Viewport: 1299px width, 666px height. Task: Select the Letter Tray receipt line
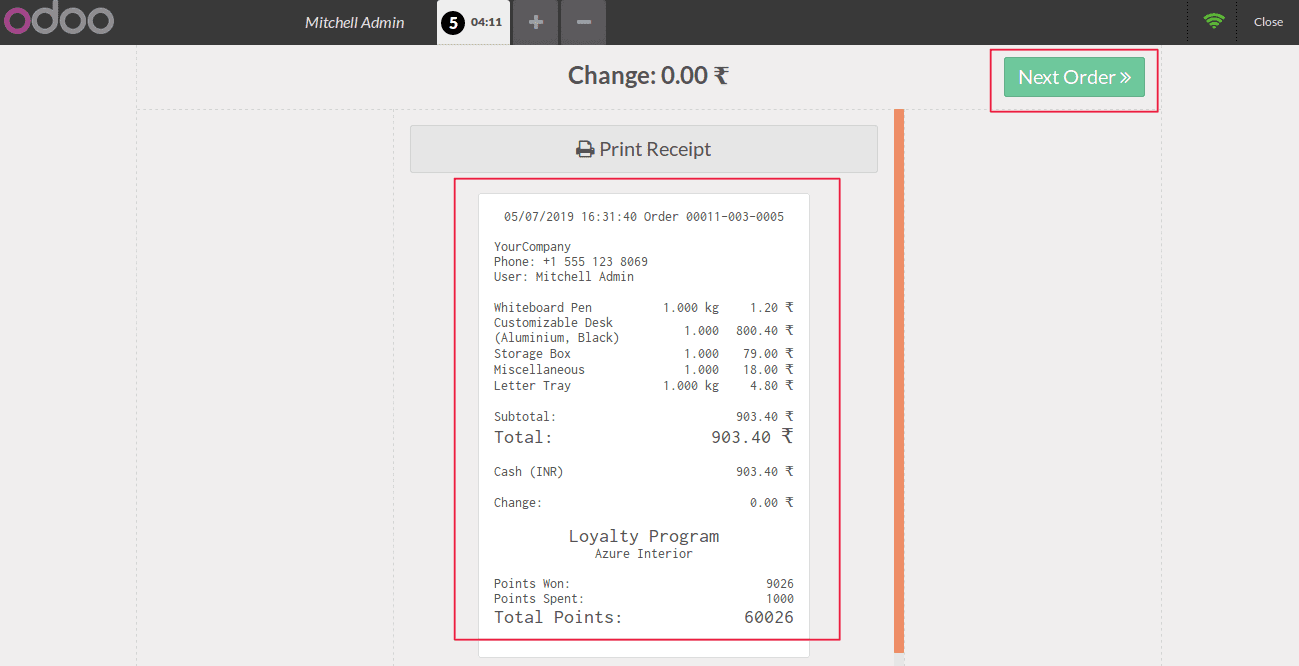tap(644, 386)
